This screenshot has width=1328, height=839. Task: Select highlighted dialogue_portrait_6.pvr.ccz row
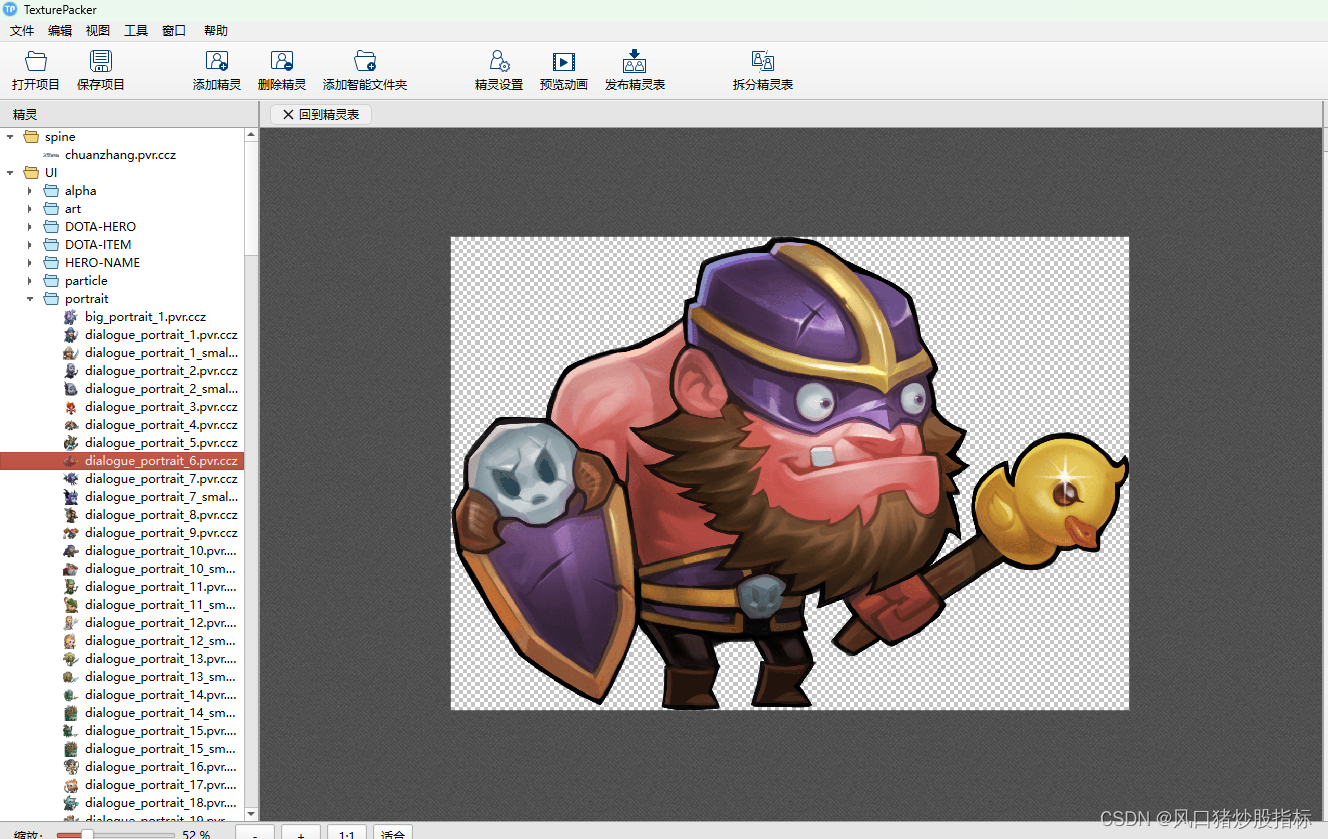122,461
